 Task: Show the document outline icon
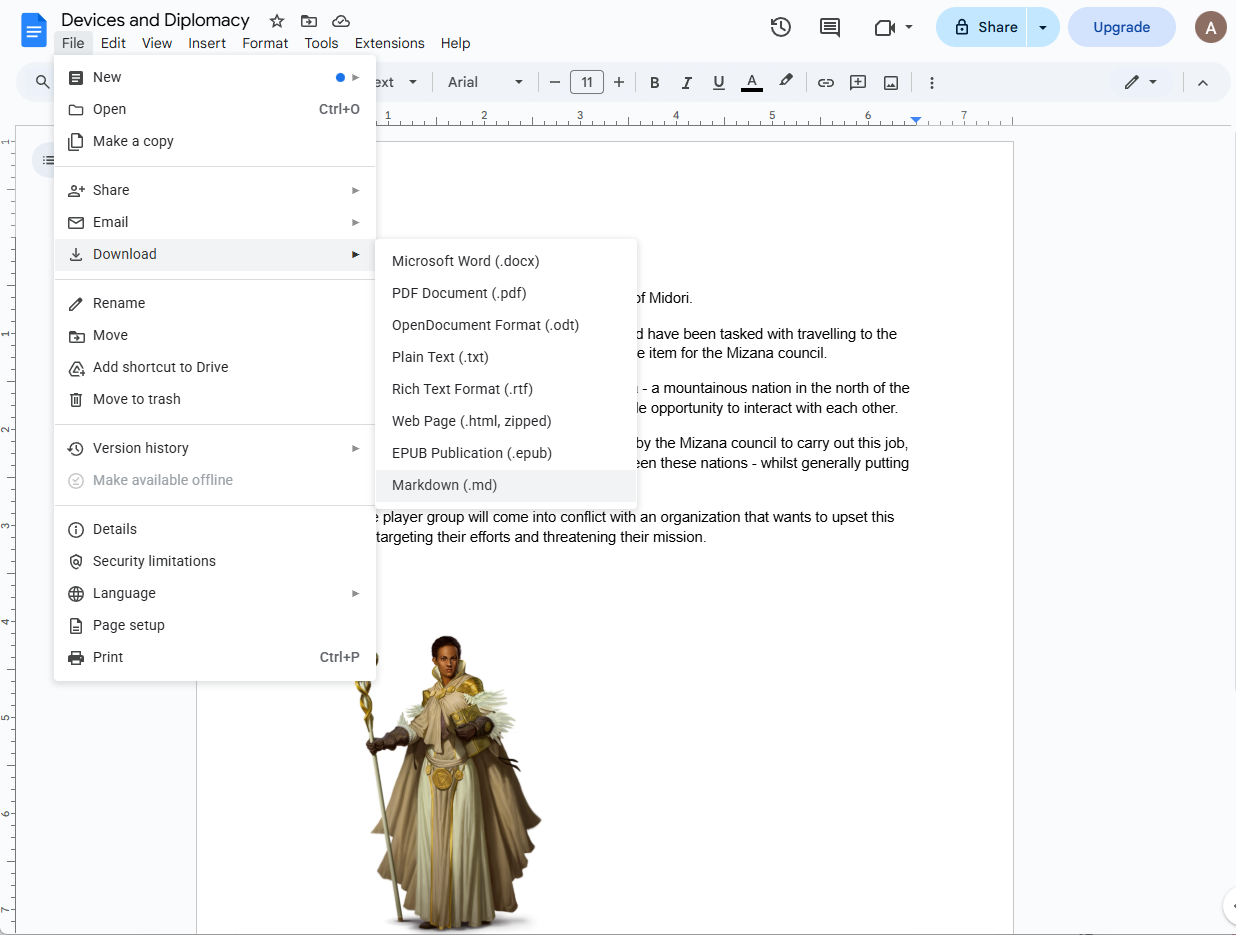[48, 160]
